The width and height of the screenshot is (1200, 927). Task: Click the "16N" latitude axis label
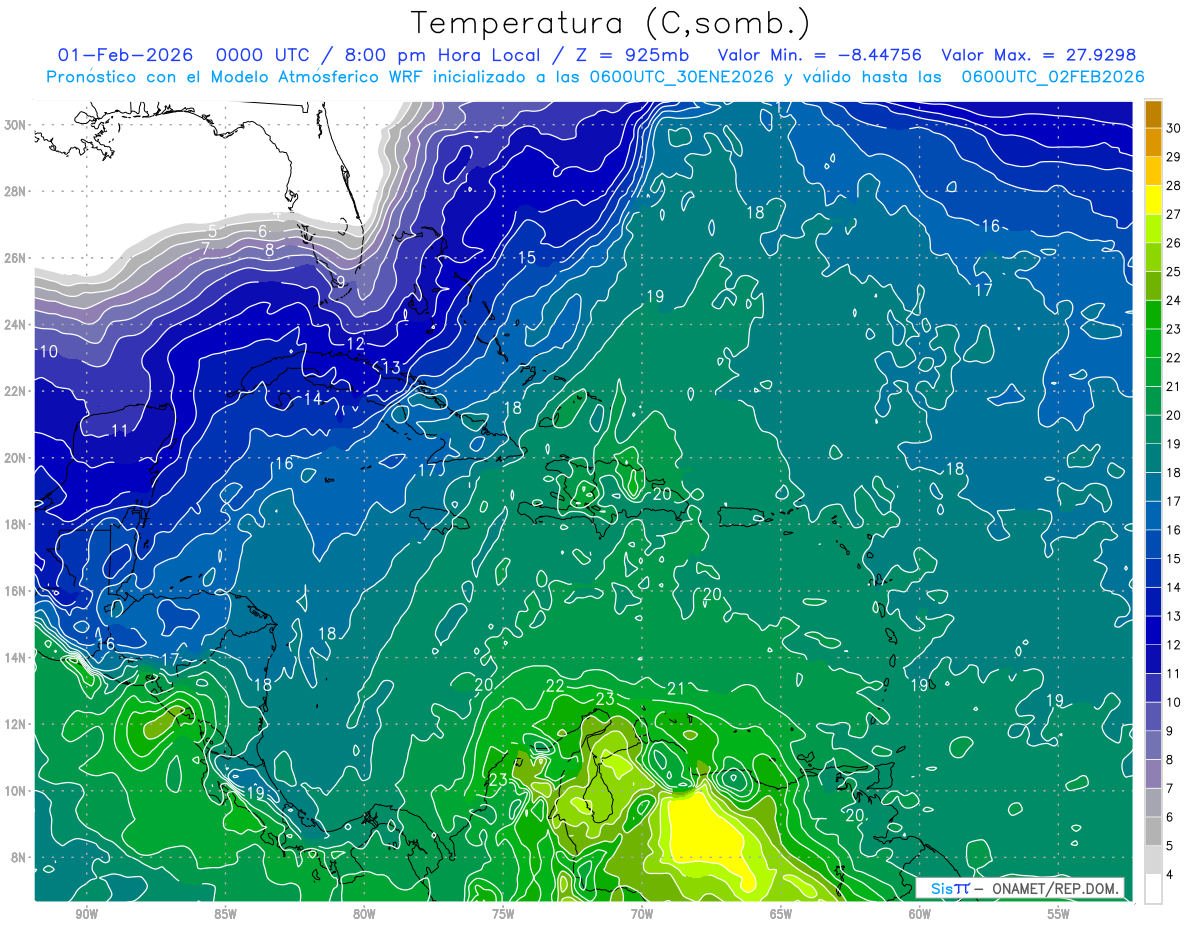(x=17, y=591)
